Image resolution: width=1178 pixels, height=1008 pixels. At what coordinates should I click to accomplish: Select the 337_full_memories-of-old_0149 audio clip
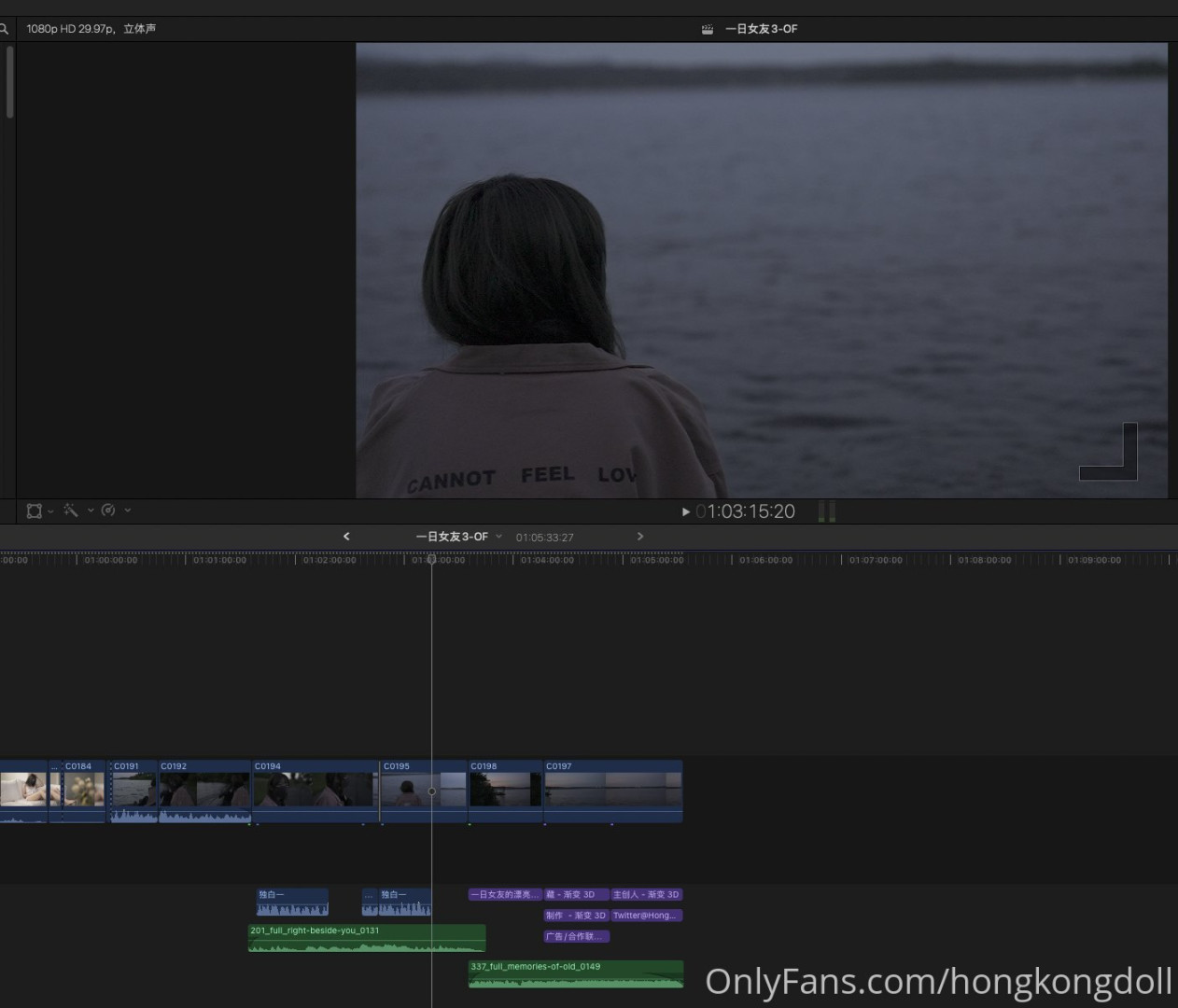click(575, 974)
